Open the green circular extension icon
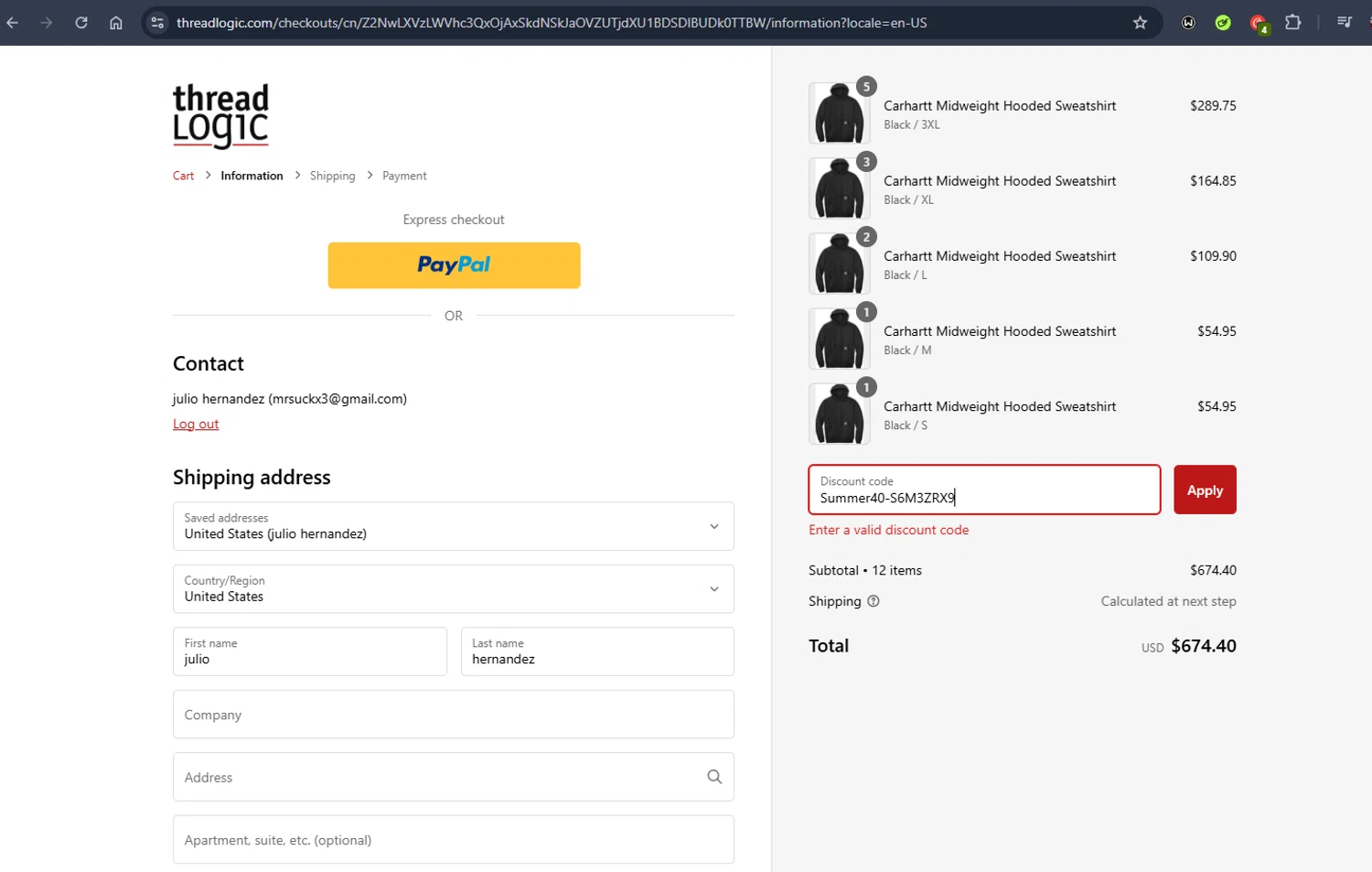 pos(1223,23)
